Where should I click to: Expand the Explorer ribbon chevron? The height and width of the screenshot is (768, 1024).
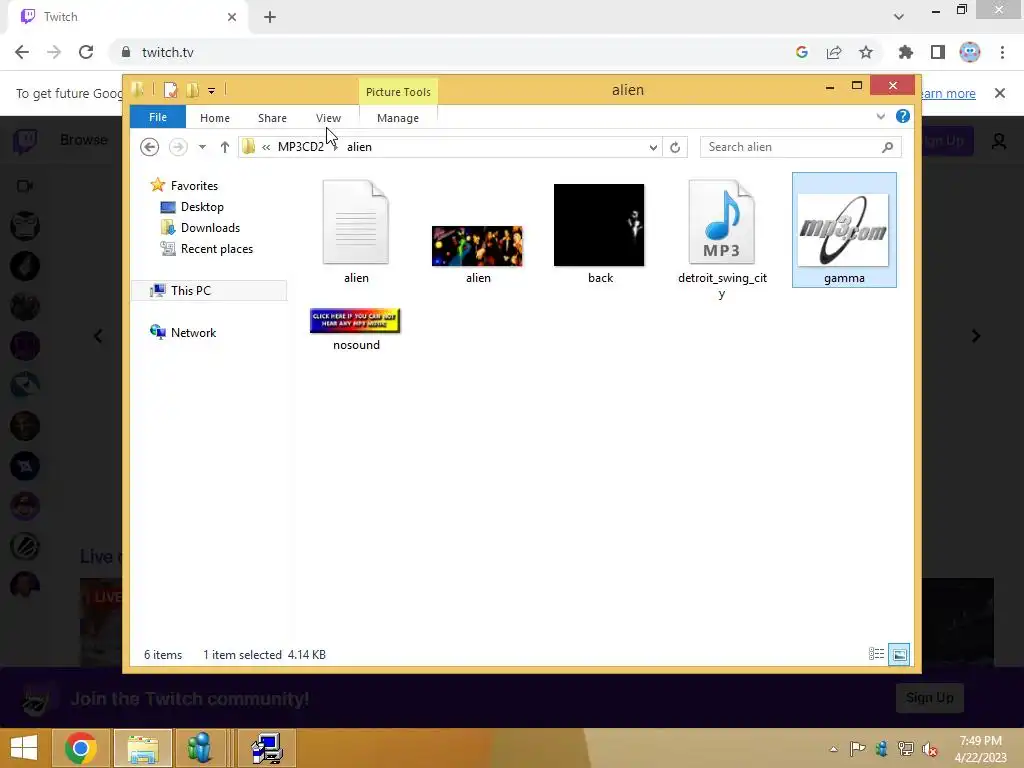pos(880,116)
